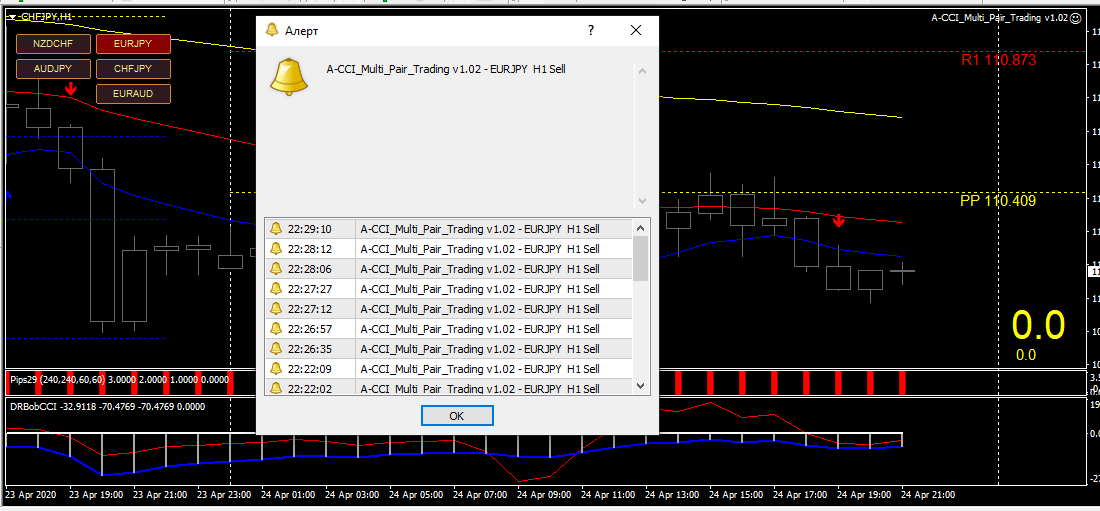Select the 22:29:10 alert row

pos(448,229)
